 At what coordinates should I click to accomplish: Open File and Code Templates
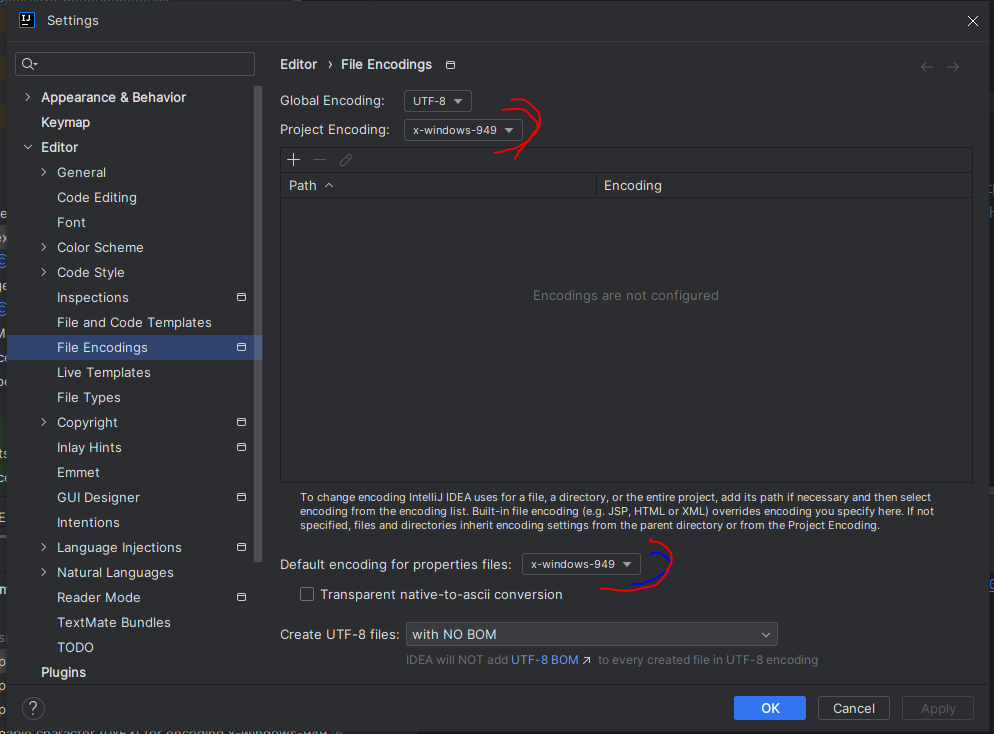coord(134,323)
